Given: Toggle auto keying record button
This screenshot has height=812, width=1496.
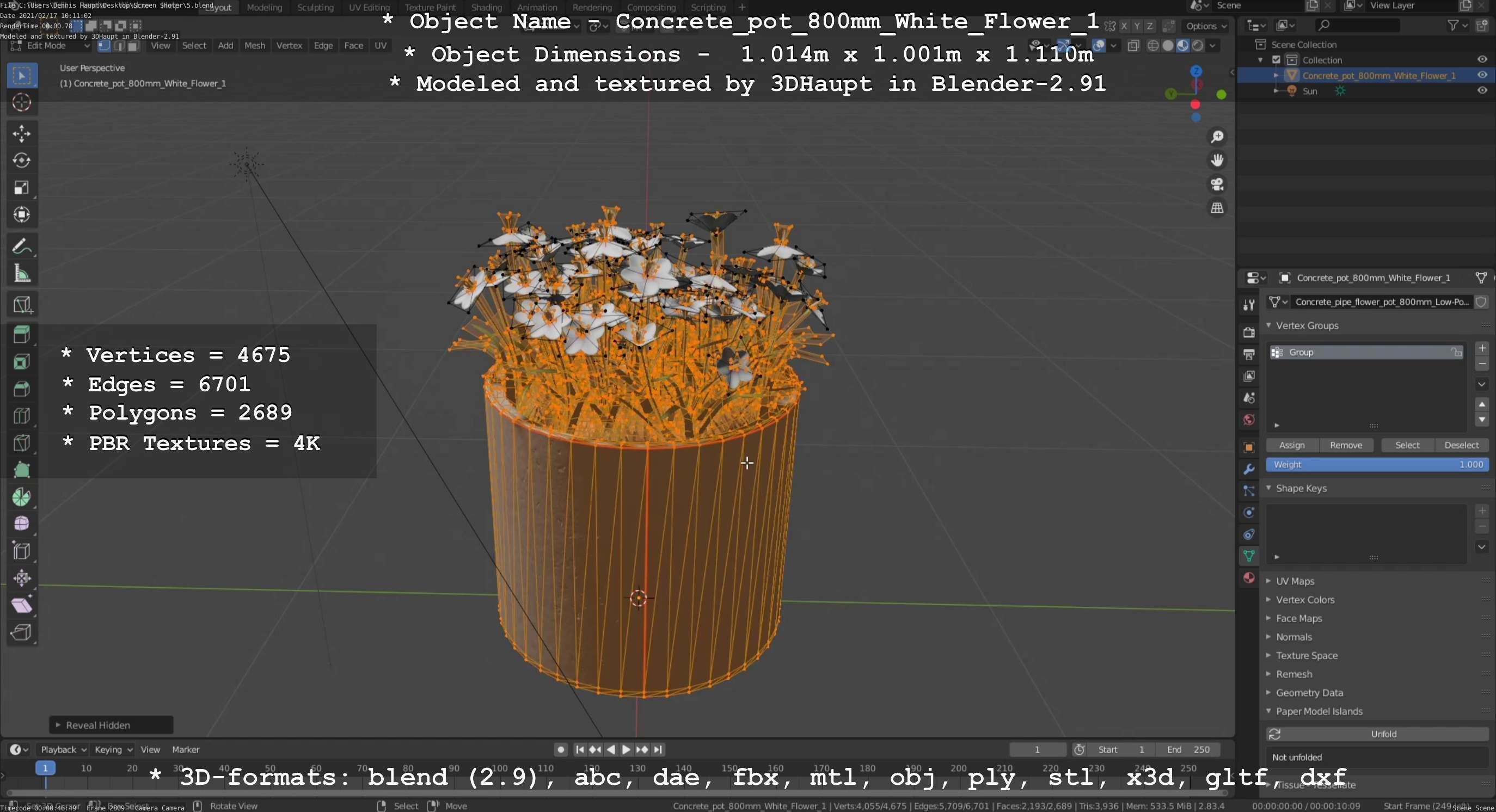Looking at the screenshot, I should click(x=560, y=750).
